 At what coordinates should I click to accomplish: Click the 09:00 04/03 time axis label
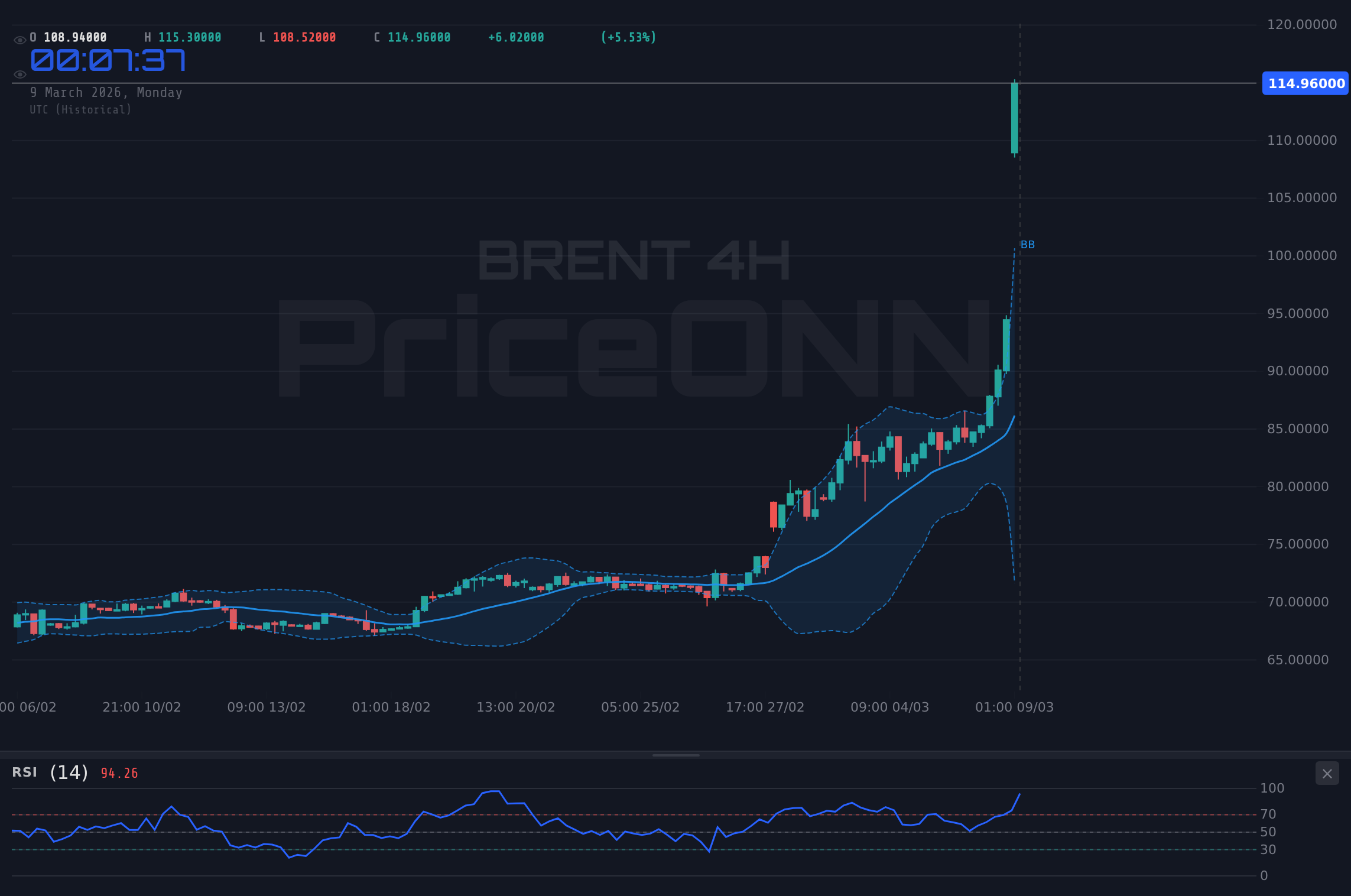click(x=890, y=707)
